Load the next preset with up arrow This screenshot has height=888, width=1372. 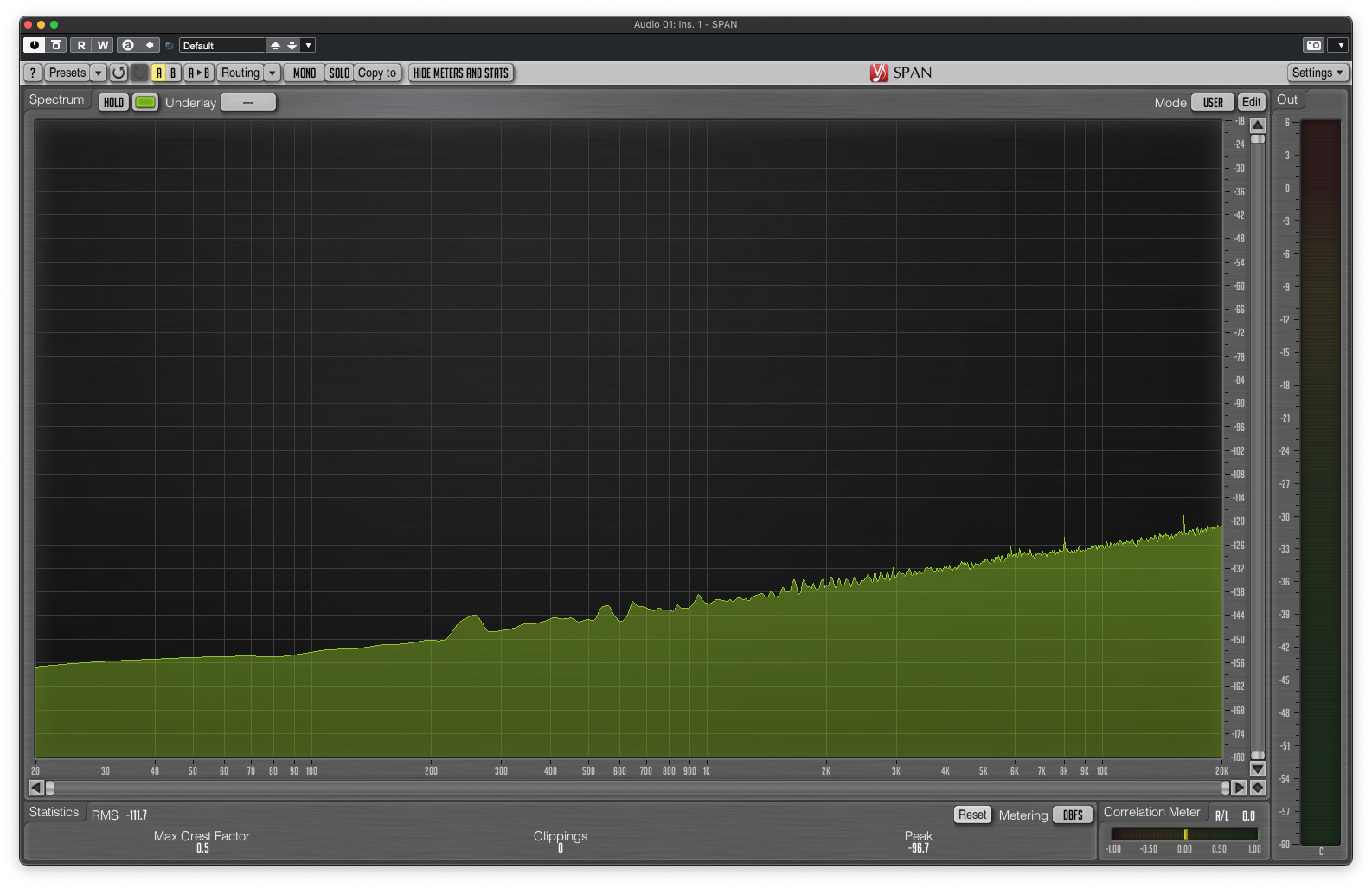pos(275,45)
